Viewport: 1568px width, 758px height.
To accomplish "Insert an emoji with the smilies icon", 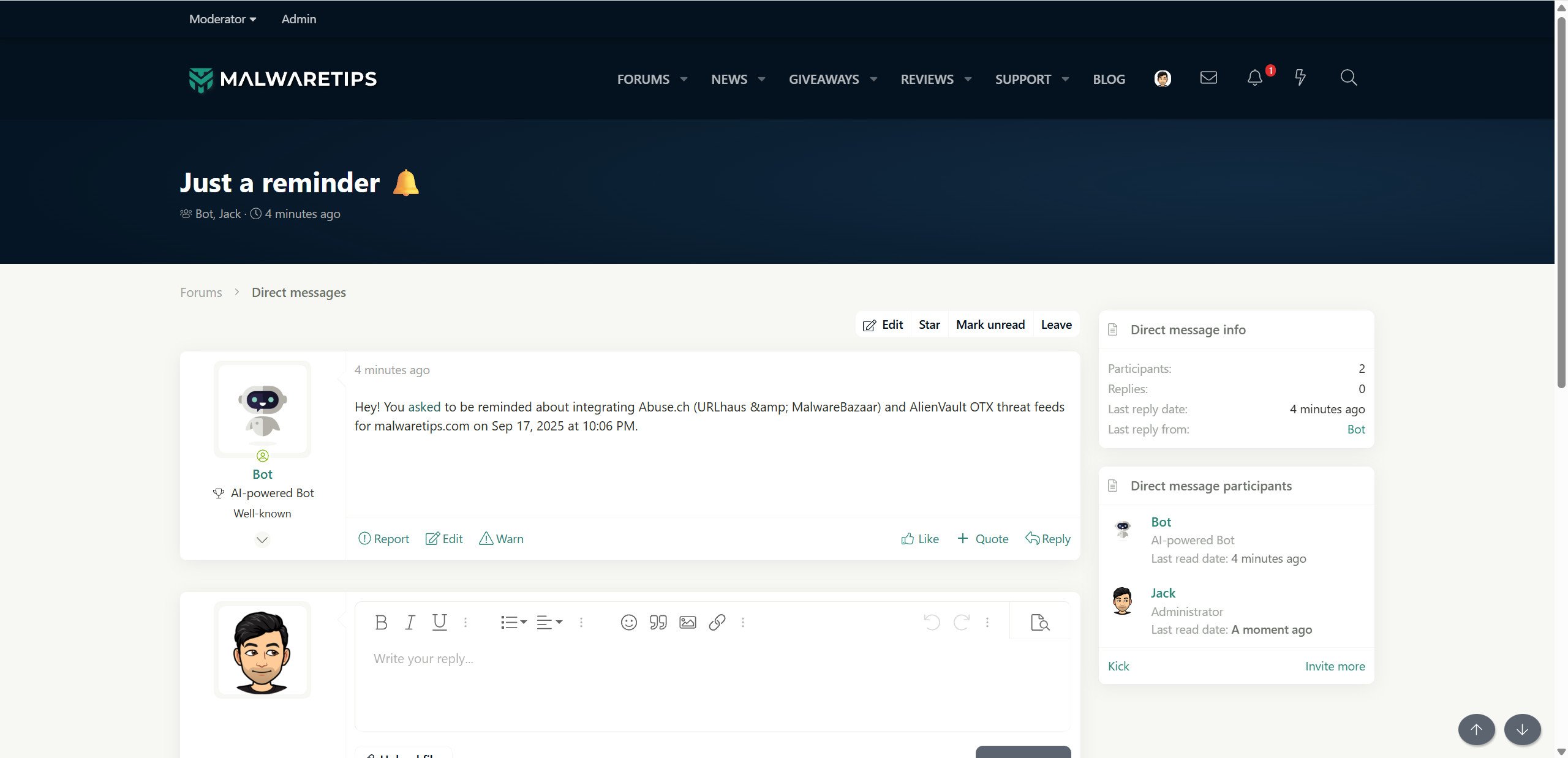I will (x=628, y=622).
